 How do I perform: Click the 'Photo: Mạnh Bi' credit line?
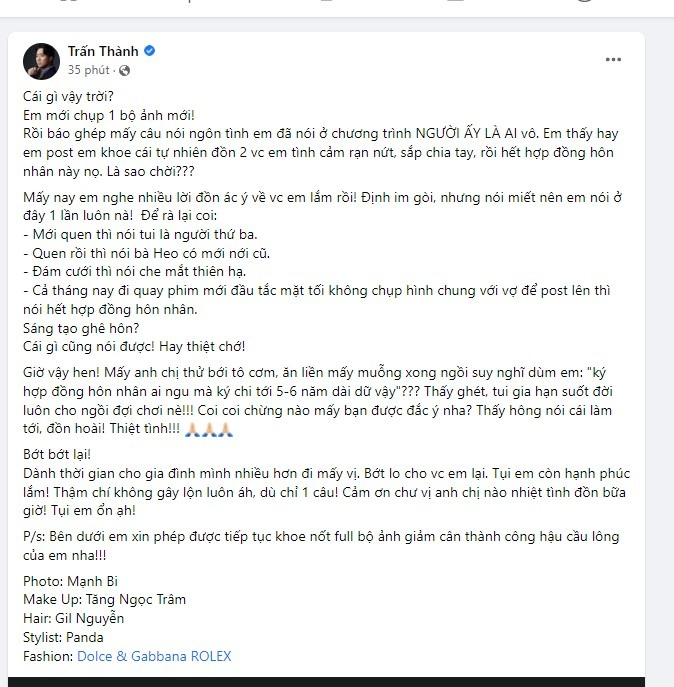pos(71,581)
